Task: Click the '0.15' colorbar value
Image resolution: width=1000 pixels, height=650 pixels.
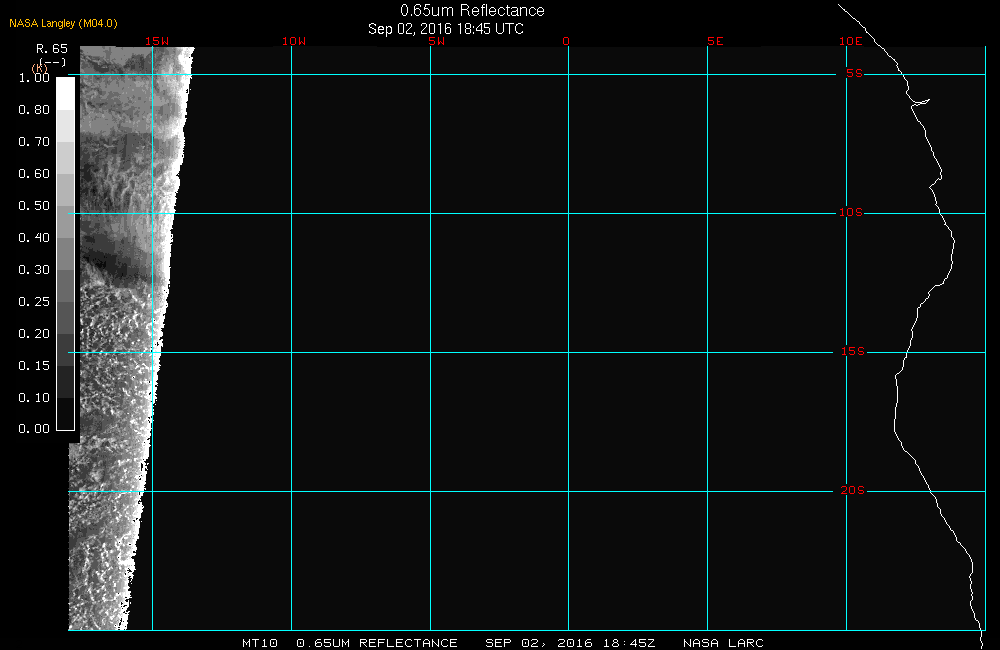Action: tap(34, 365)
